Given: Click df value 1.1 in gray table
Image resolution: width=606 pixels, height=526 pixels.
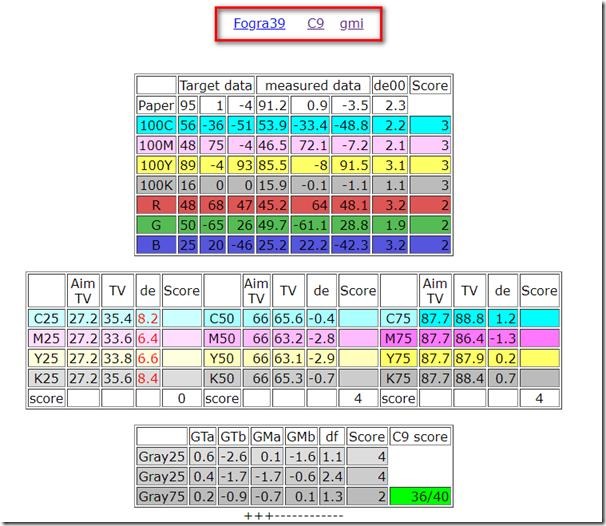Looking at the screenshot, I should [x=332, y=456].
